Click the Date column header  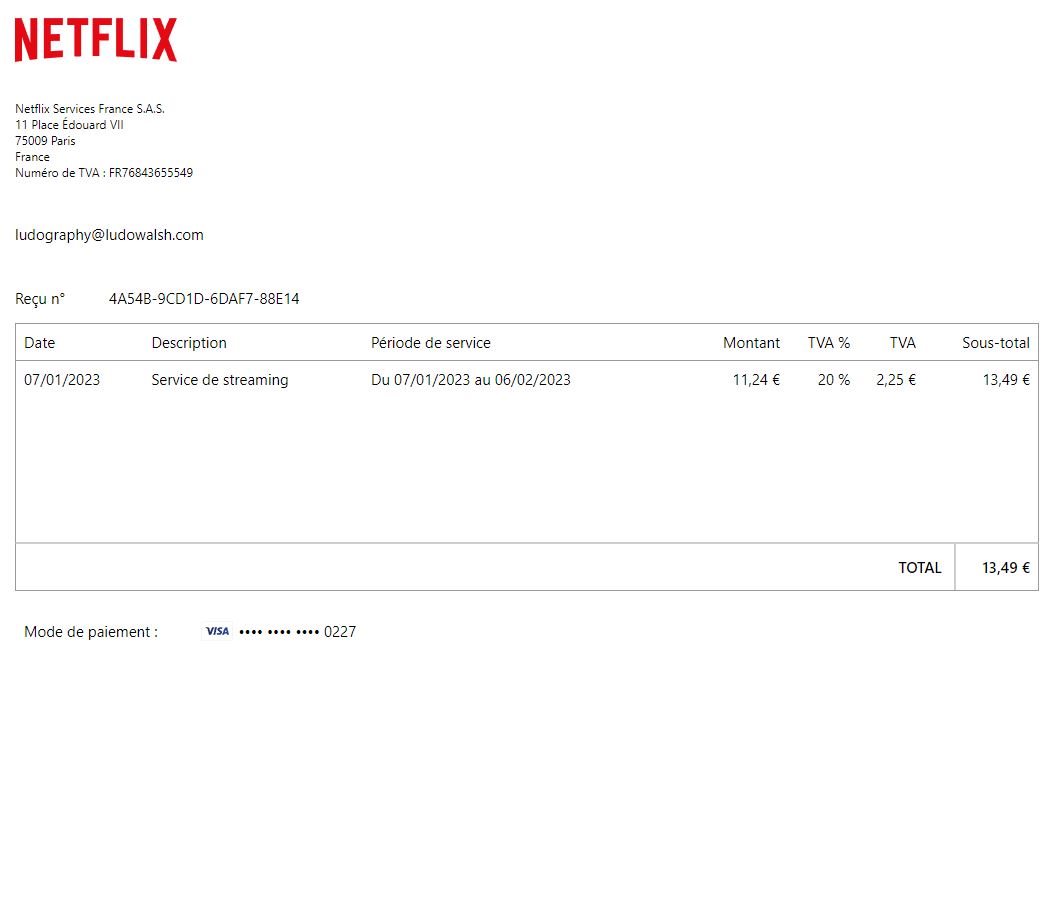pos(40,342)
